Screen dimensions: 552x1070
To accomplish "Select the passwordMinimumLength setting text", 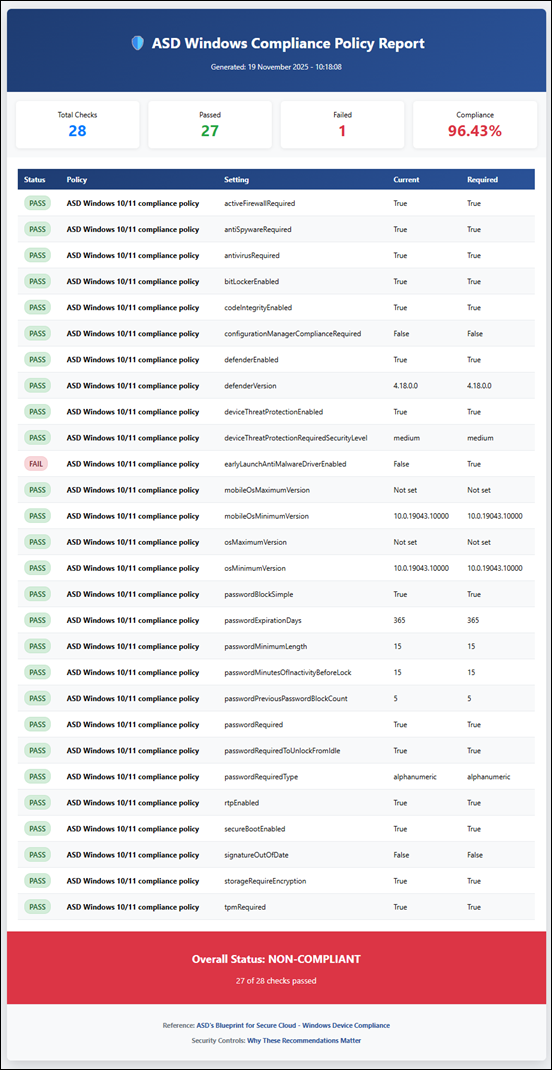I will coord(264,646).
